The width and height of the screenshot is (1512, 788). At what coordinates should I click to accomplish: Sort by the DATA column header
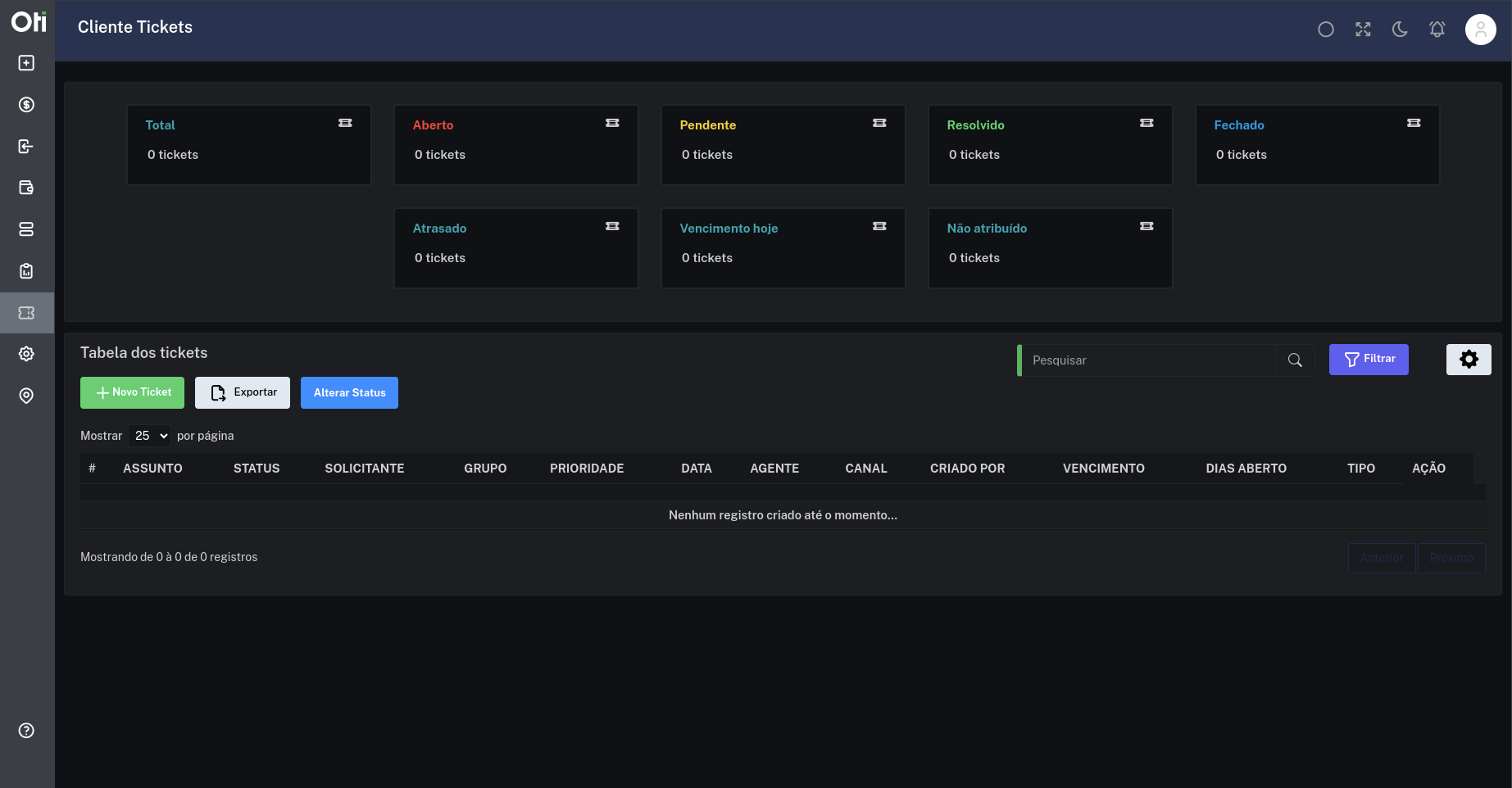tap(697, 469)
